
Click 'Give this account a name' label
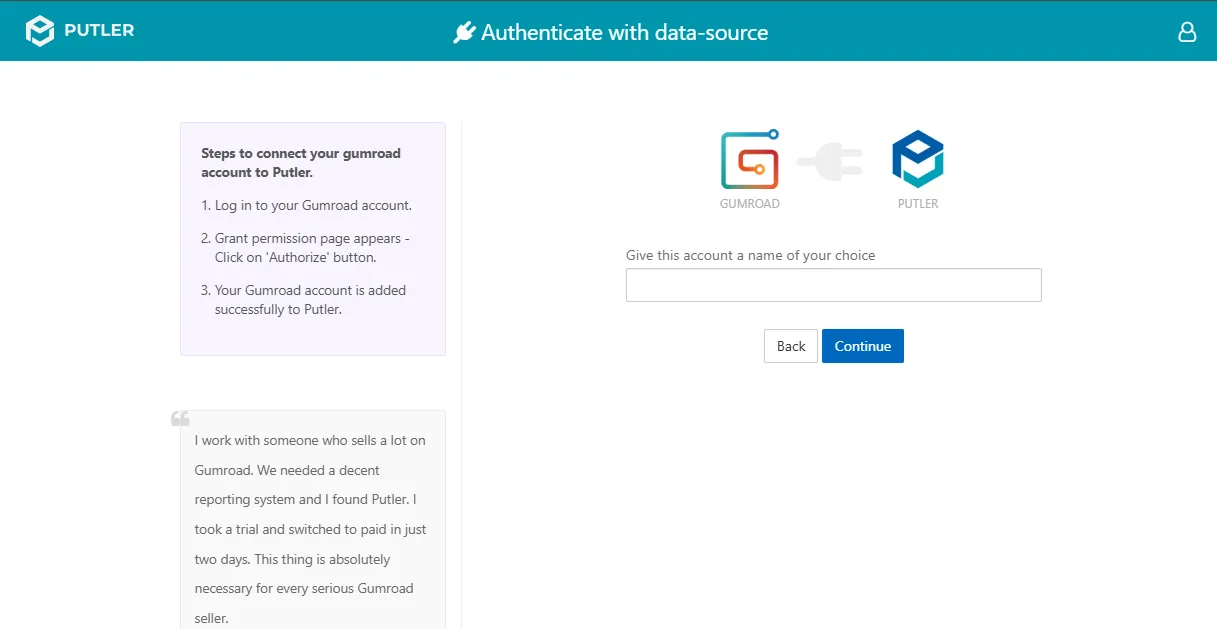click(750, 255)
